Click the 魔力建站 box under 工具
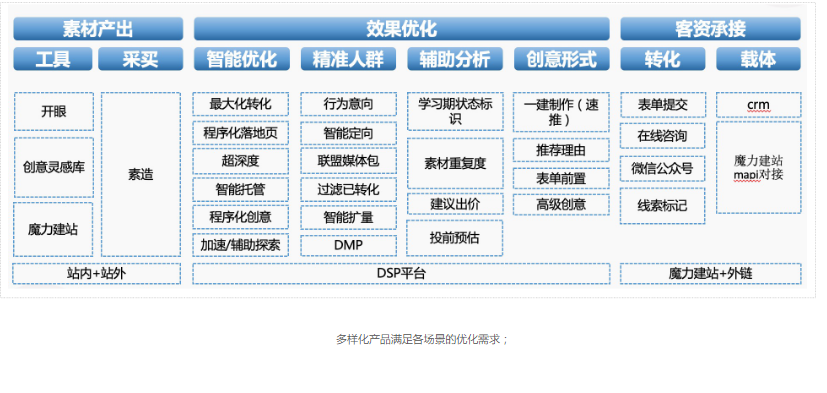Image resolution: width=827 pixels, height=393 pixels. point(53,230)
